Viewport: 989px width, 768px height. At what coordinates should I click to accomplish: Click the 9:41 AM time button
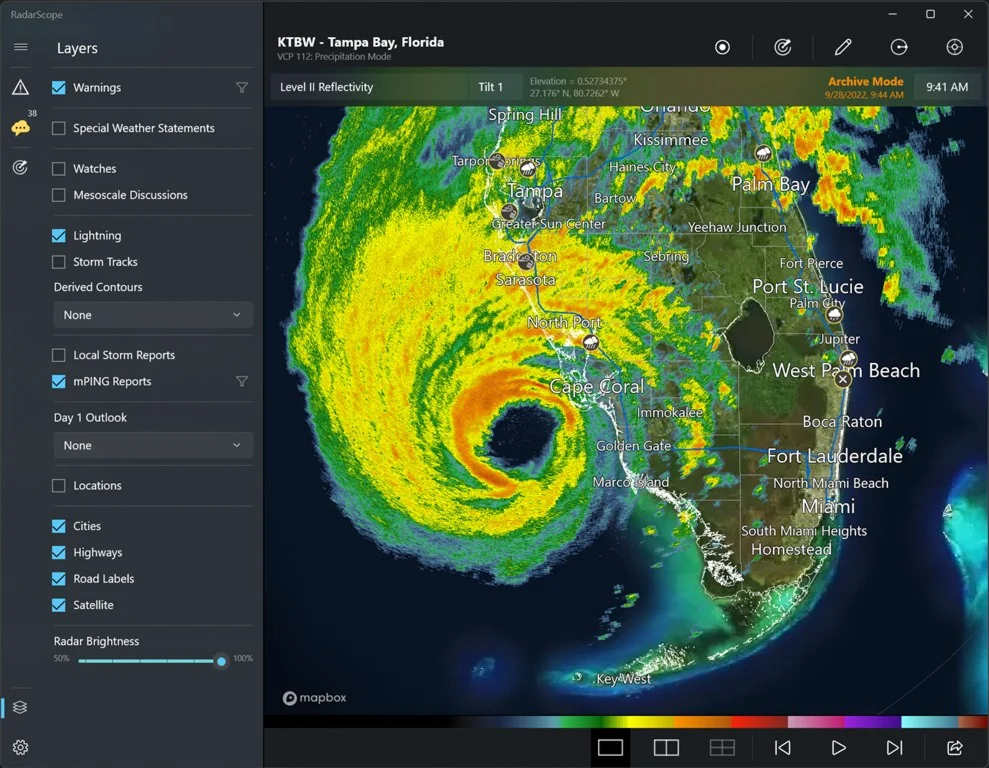point(947,87)
